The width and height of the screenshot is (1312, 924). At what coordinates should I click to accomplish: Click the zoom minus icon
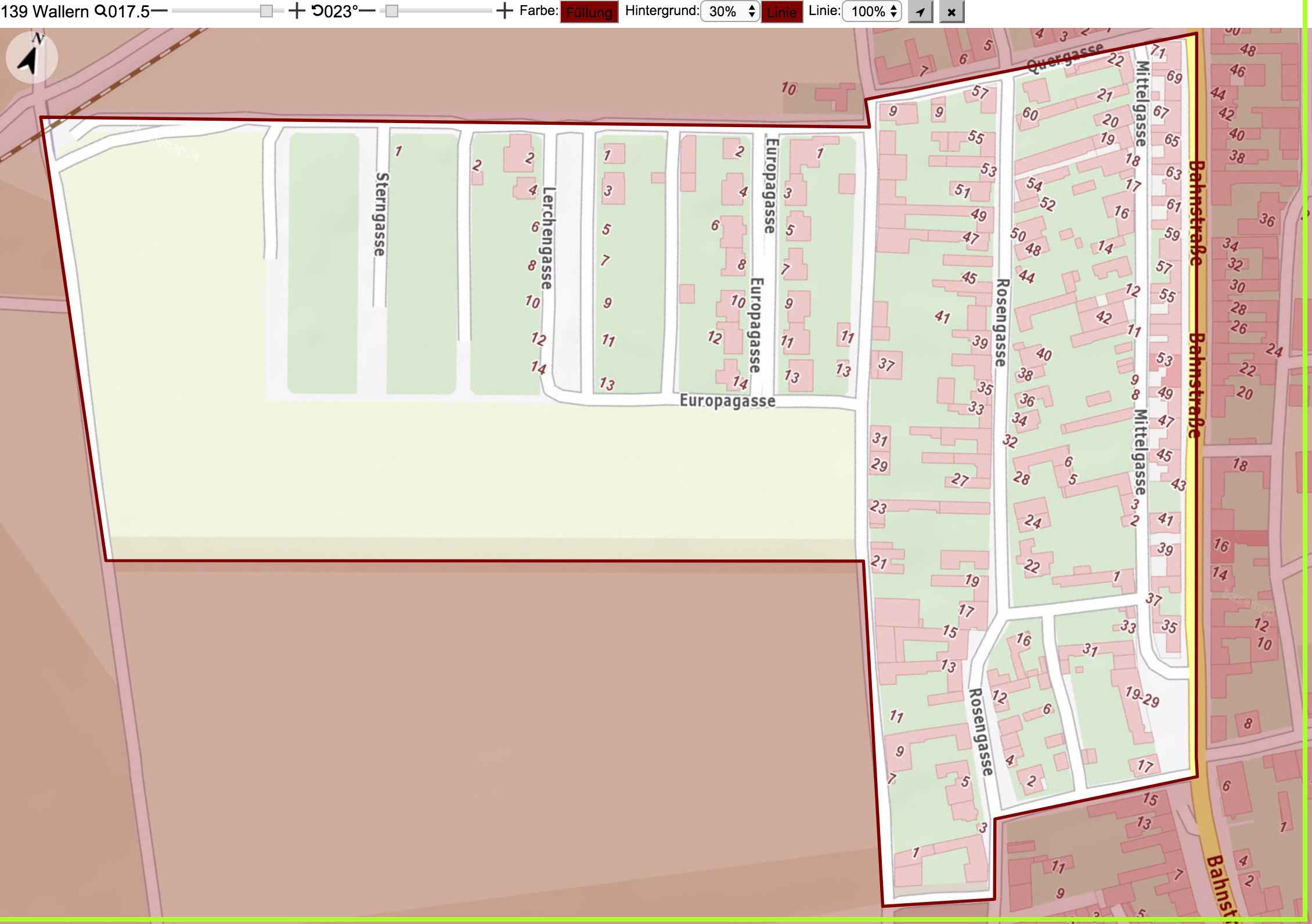[159, 11]
